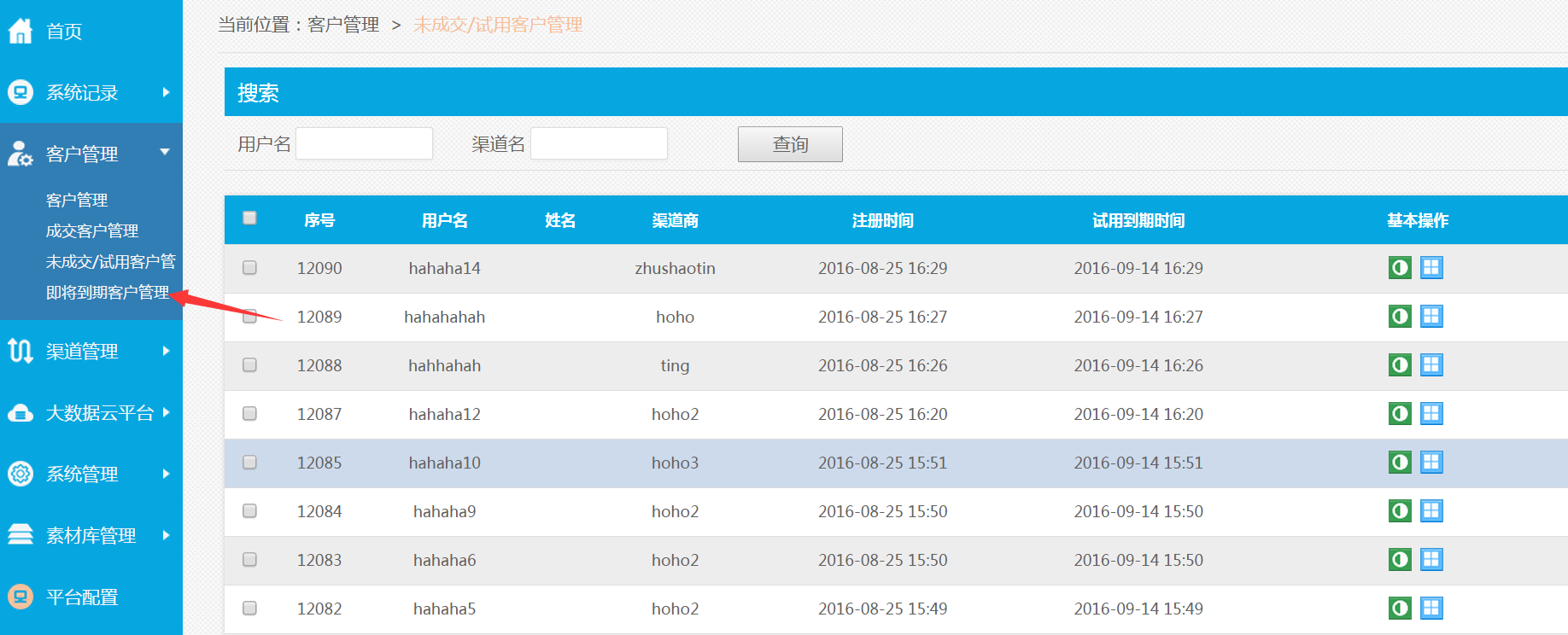Click the 系统记录 monitor icon

(20, 92)
